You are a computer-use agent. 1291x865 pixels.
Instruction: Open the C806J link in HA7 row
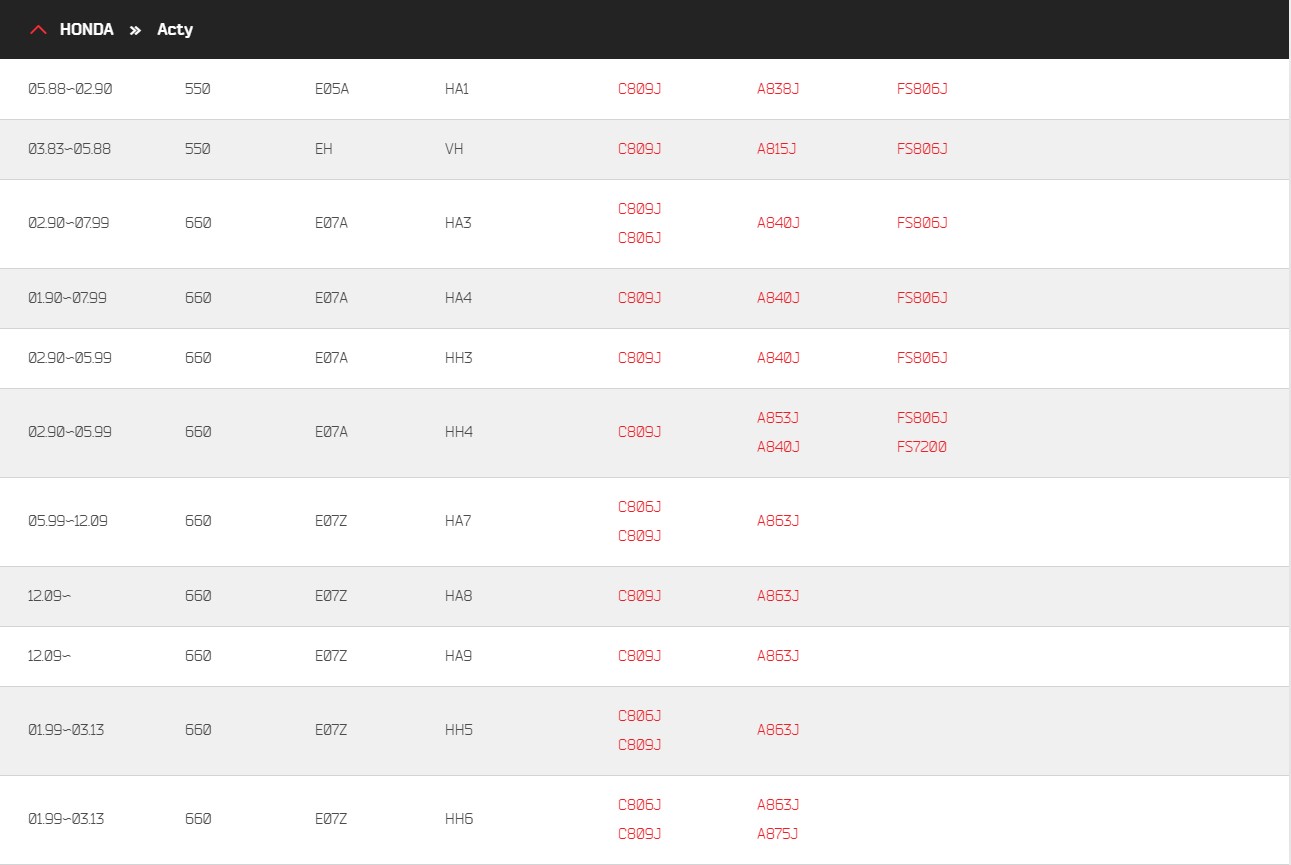pos(640,507)
